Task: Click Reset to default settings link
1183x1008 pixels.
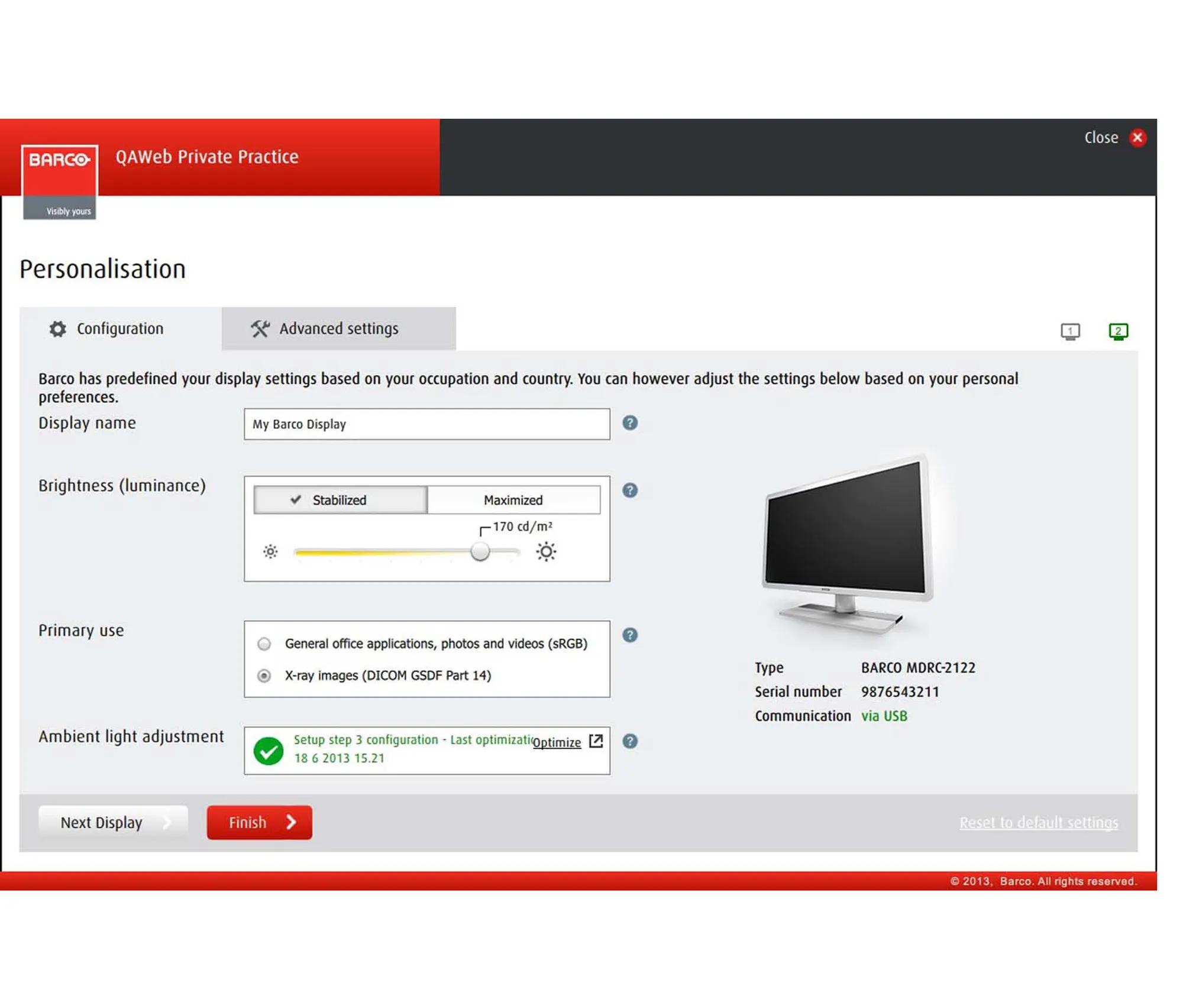Action: [x=1039, y=823]
